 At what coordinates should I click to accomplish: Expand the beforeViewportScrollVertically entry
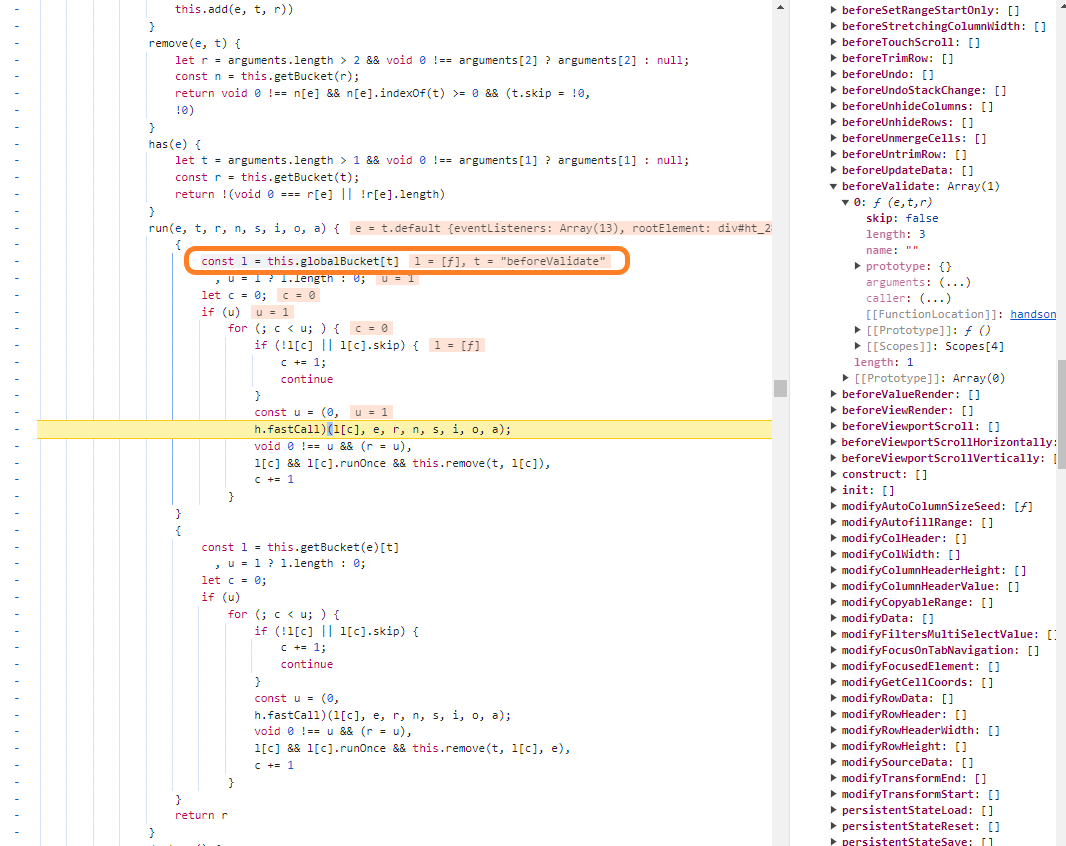[x=833, y=458]
